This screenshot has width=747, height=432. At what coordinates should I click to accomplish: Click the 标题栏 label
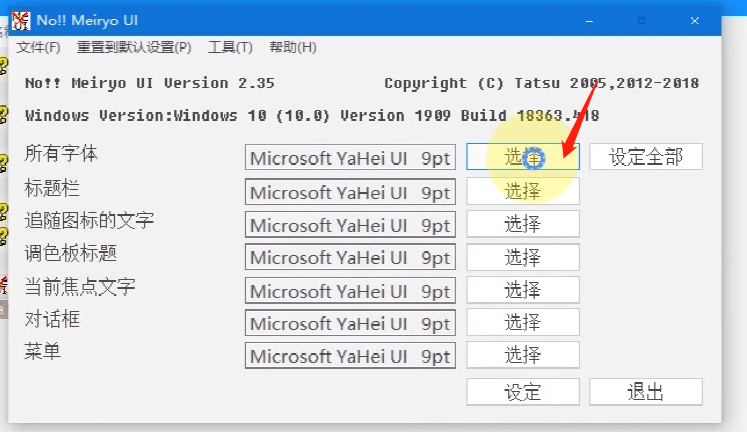(52, 189)
